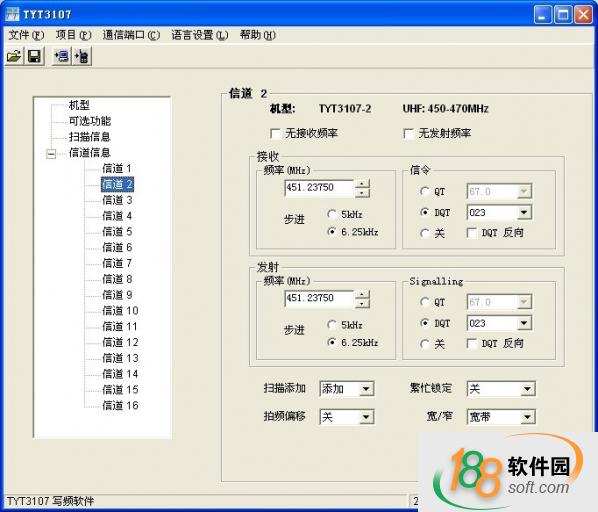Click the transmit frequency 451.23750 field

pos(319,299)
